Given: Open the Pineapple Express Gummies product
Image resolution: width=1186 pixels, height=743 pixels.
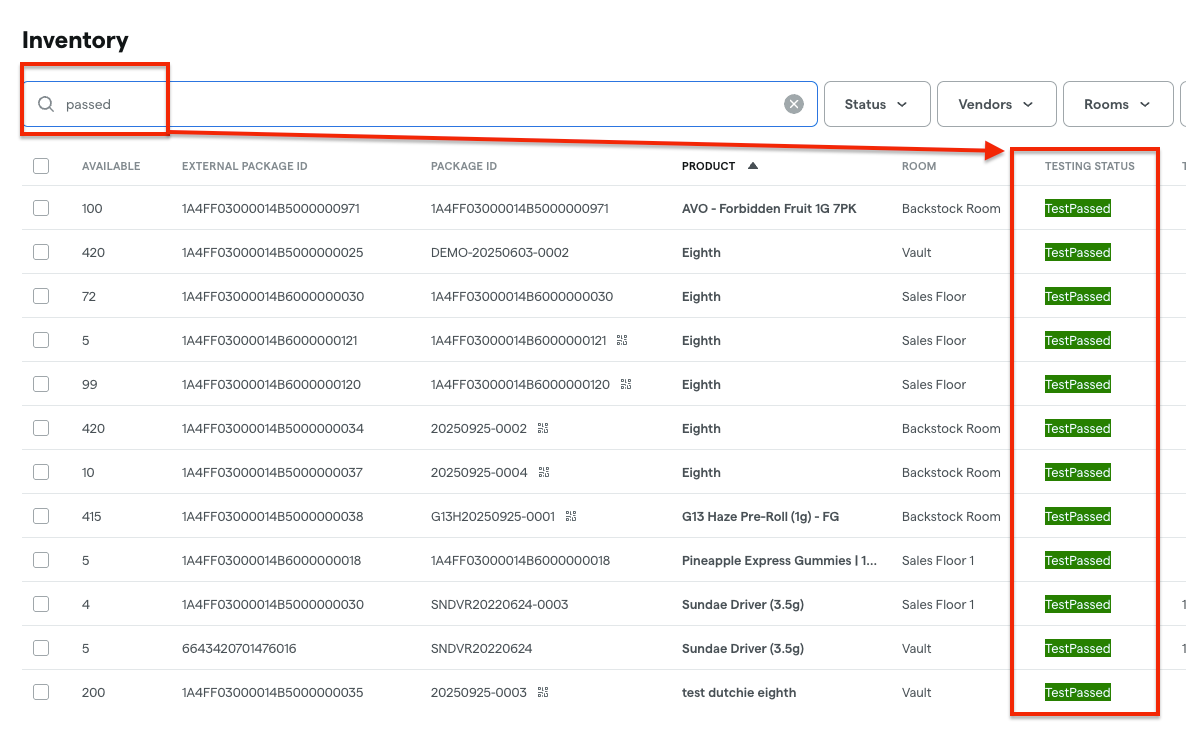Looking at the screenshot, I should 779,560.
